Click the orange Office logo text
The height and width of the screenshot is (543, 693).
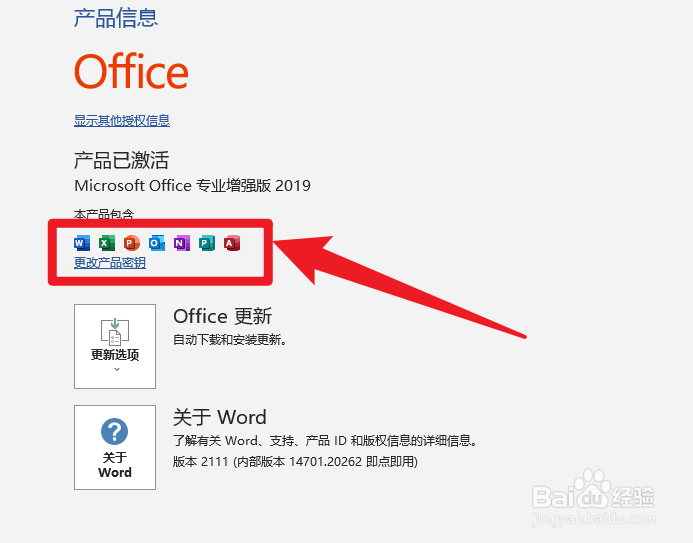click(131, 71)
